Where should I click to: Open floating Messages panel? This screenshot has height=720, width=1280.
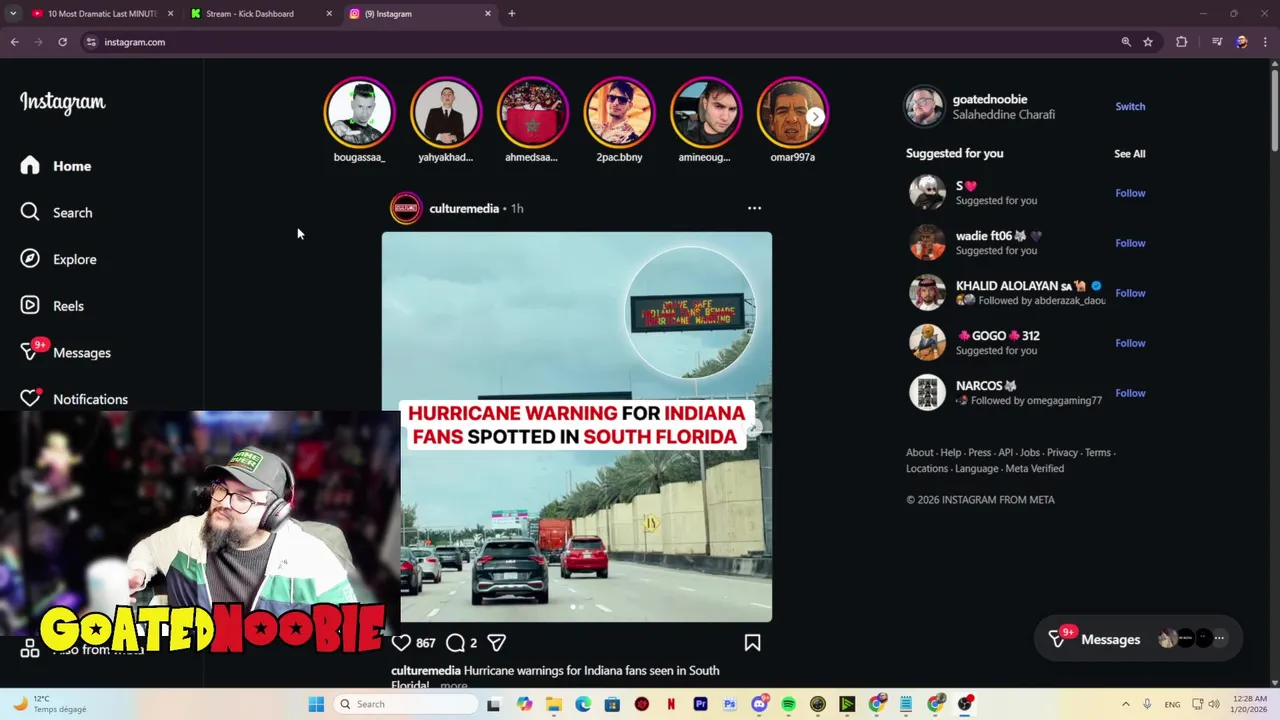1138,639
